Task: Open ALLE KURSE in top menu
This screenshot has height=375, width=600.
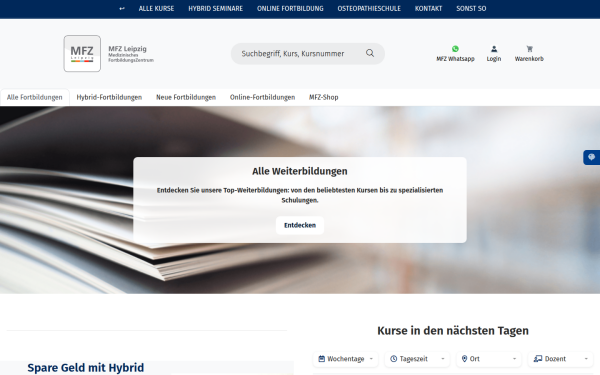Action: (156, 8)
